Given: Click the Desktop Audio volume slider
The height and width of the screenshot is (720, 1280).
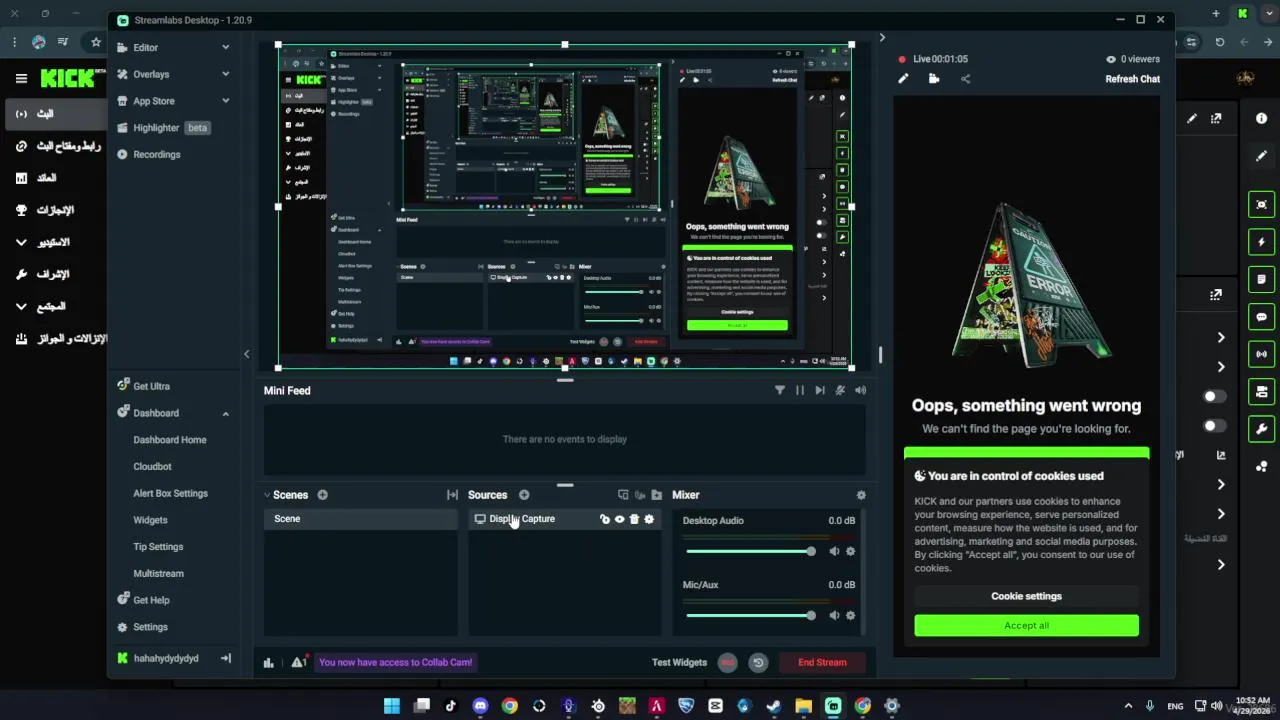Looking at the screenshot, I should pos(750,552).
